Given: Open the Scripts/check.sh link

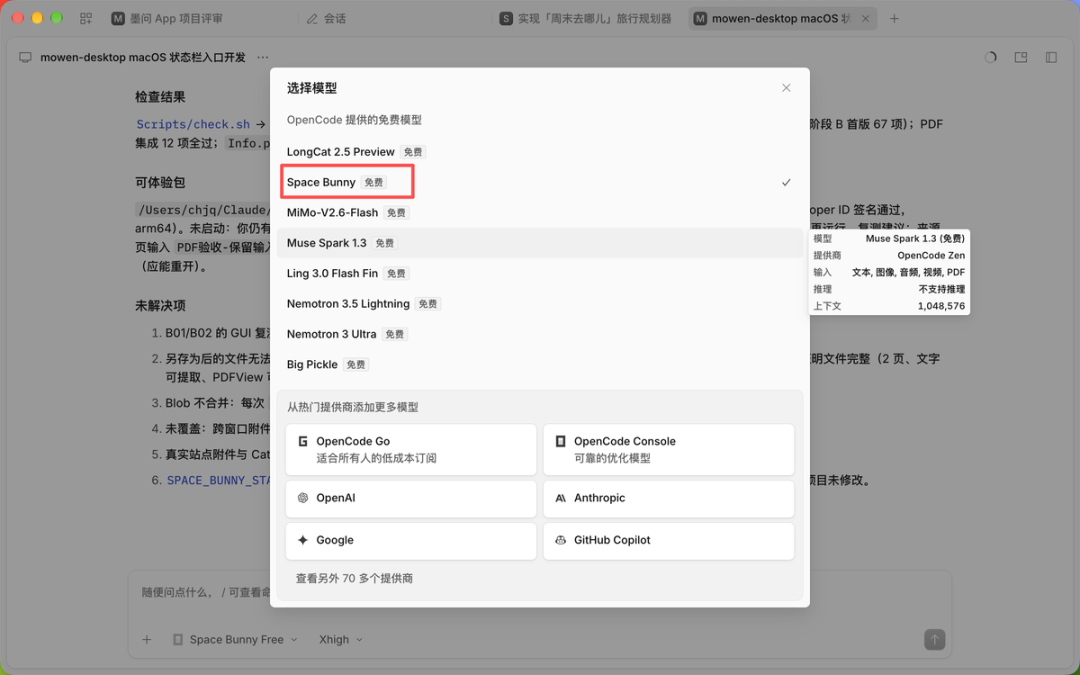Looking at the screenshot, I should [193, 125].
